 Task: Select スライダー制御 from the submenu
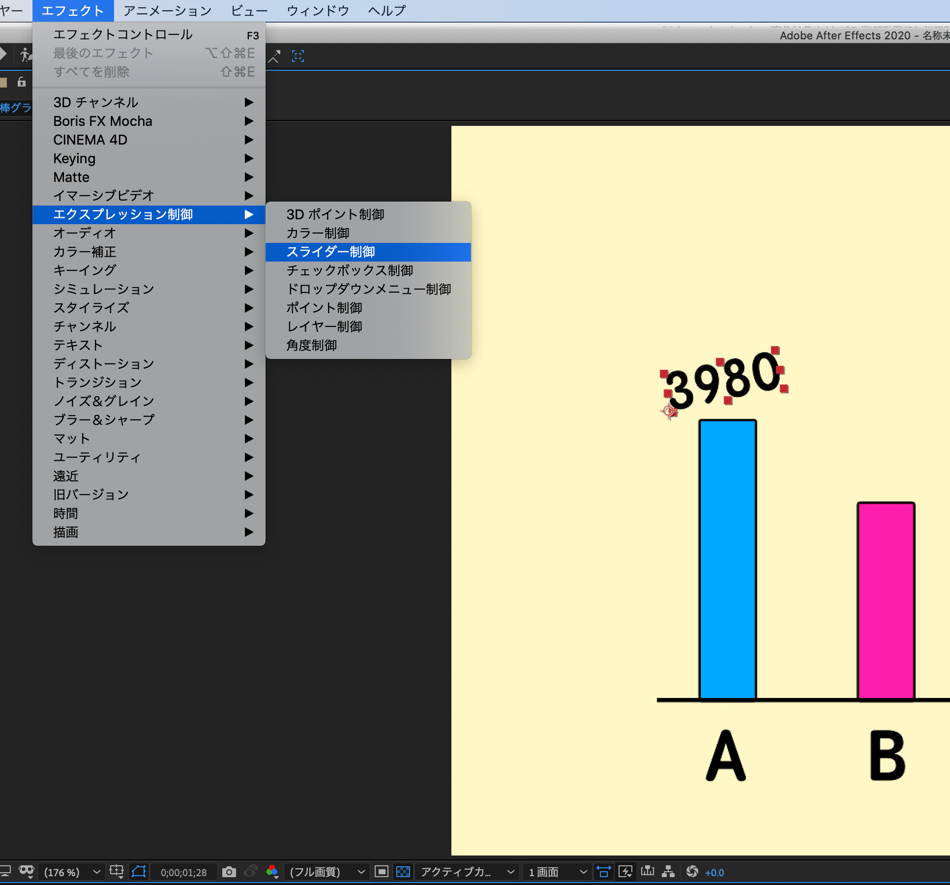coord(368,252)
